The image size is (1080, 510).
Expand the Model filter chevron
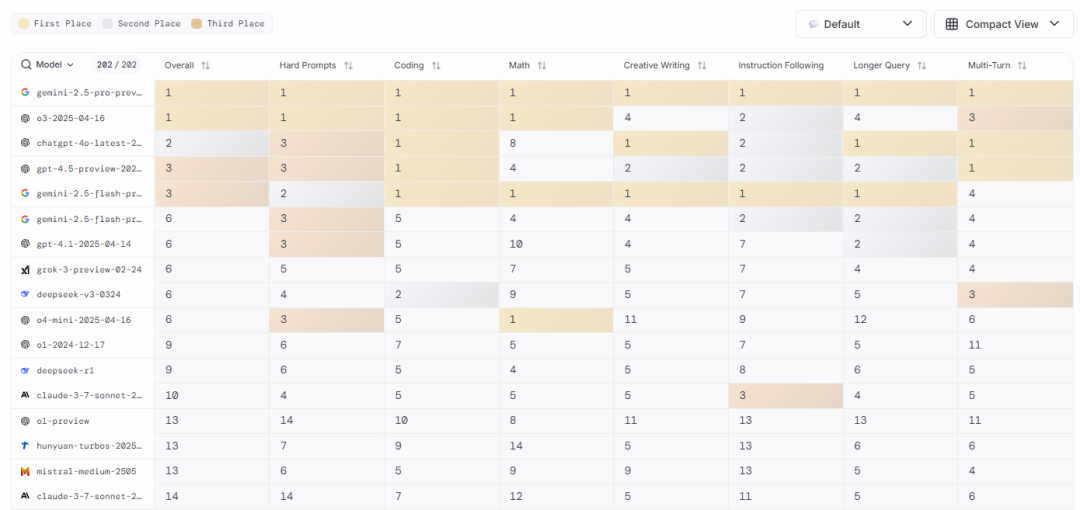point(70,65)
